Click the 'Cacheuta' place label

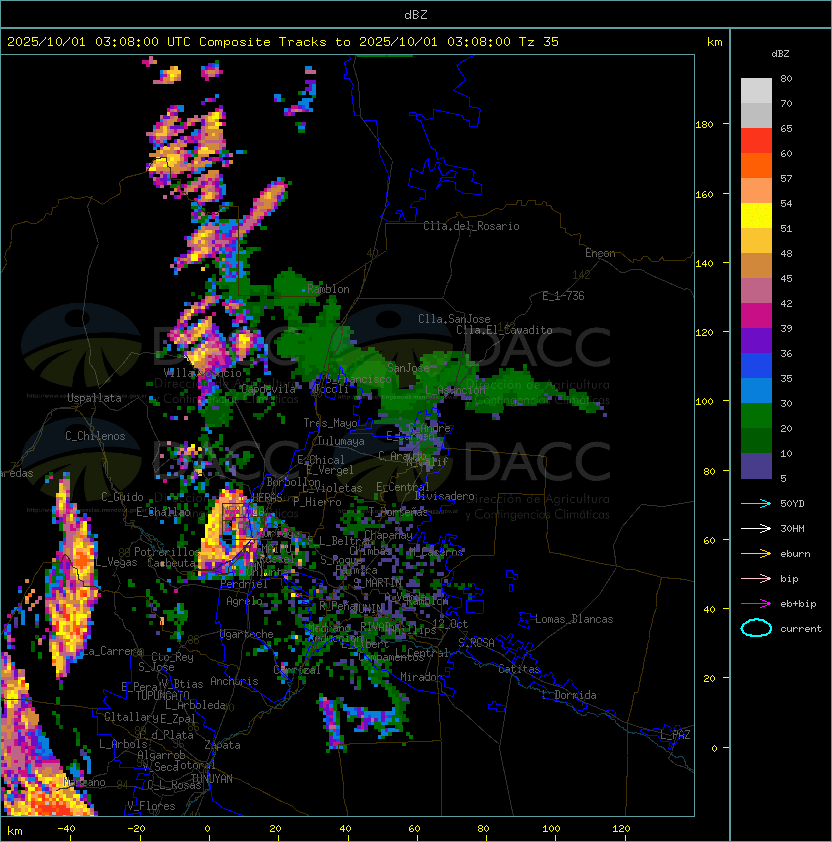tap(171, 563)
